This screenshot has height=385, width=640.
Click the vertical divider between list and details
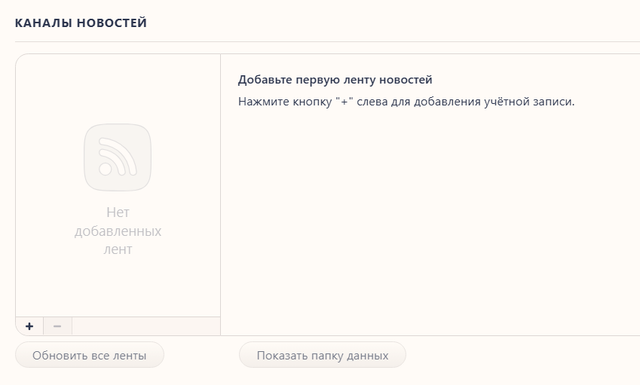click(220, 194)
